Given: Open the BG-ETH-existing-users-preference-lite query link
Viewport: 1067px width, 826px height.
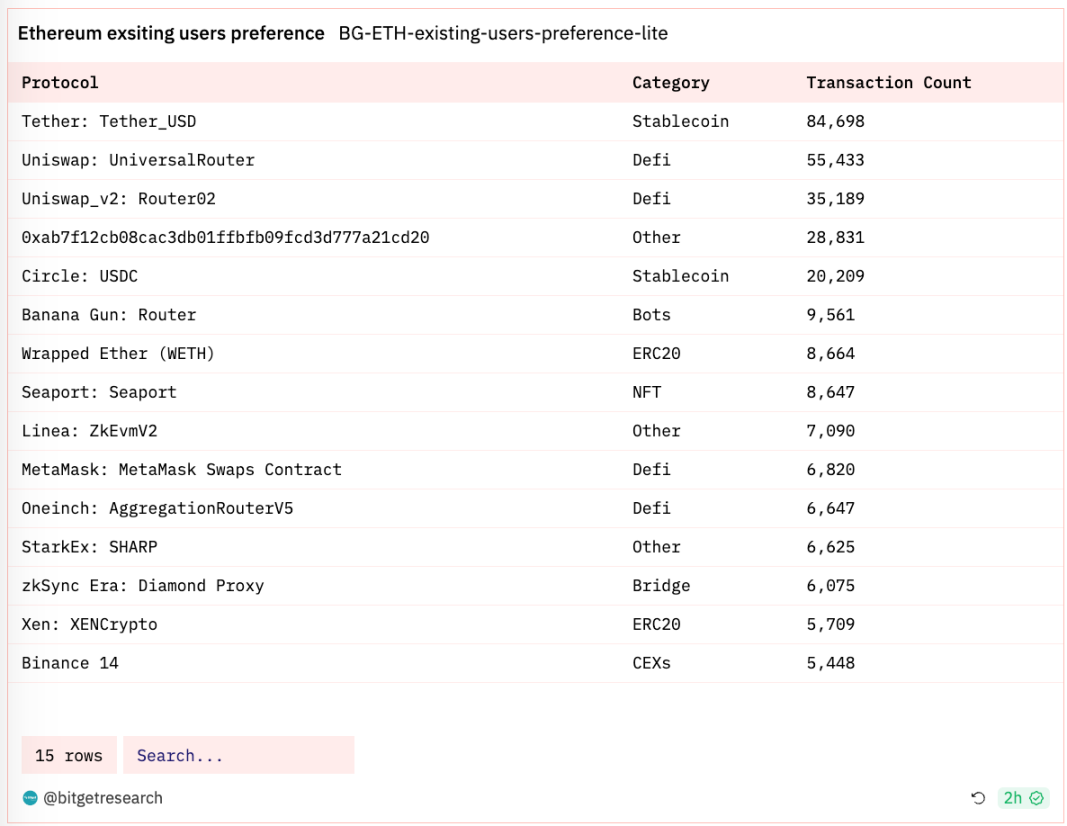Looking at the screenshot, I should [x=503, y=33].
